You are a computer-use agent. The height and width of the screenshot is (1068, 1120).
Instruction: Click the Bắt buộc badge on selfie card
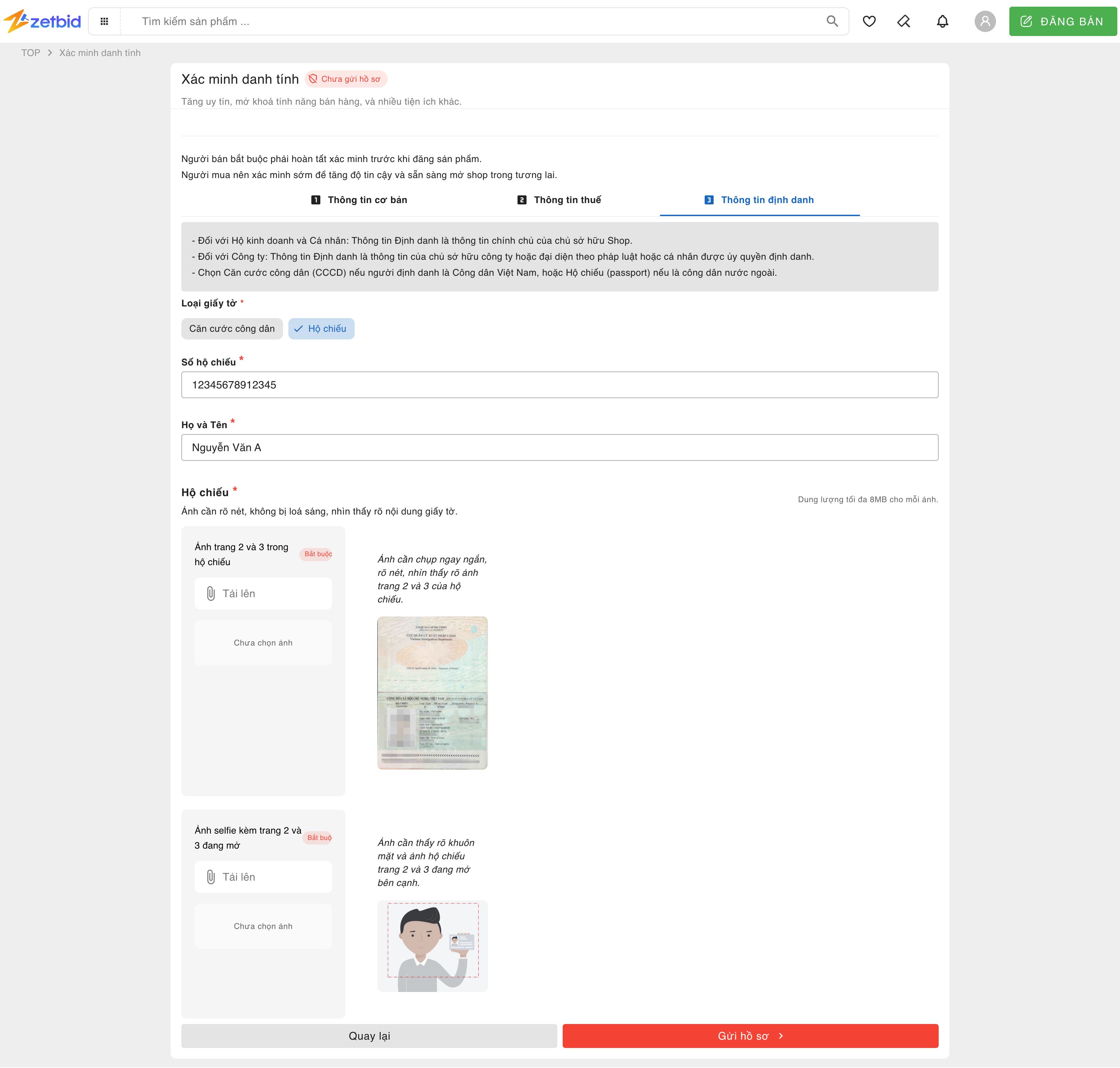[x=318, y=838]
